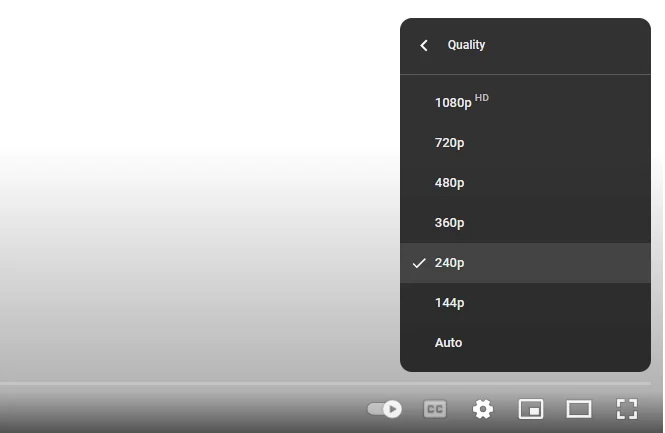Viewport: 665px width, 433px height.
Task: Toggle closed captions with CC icon
Action: click(435, 408)
